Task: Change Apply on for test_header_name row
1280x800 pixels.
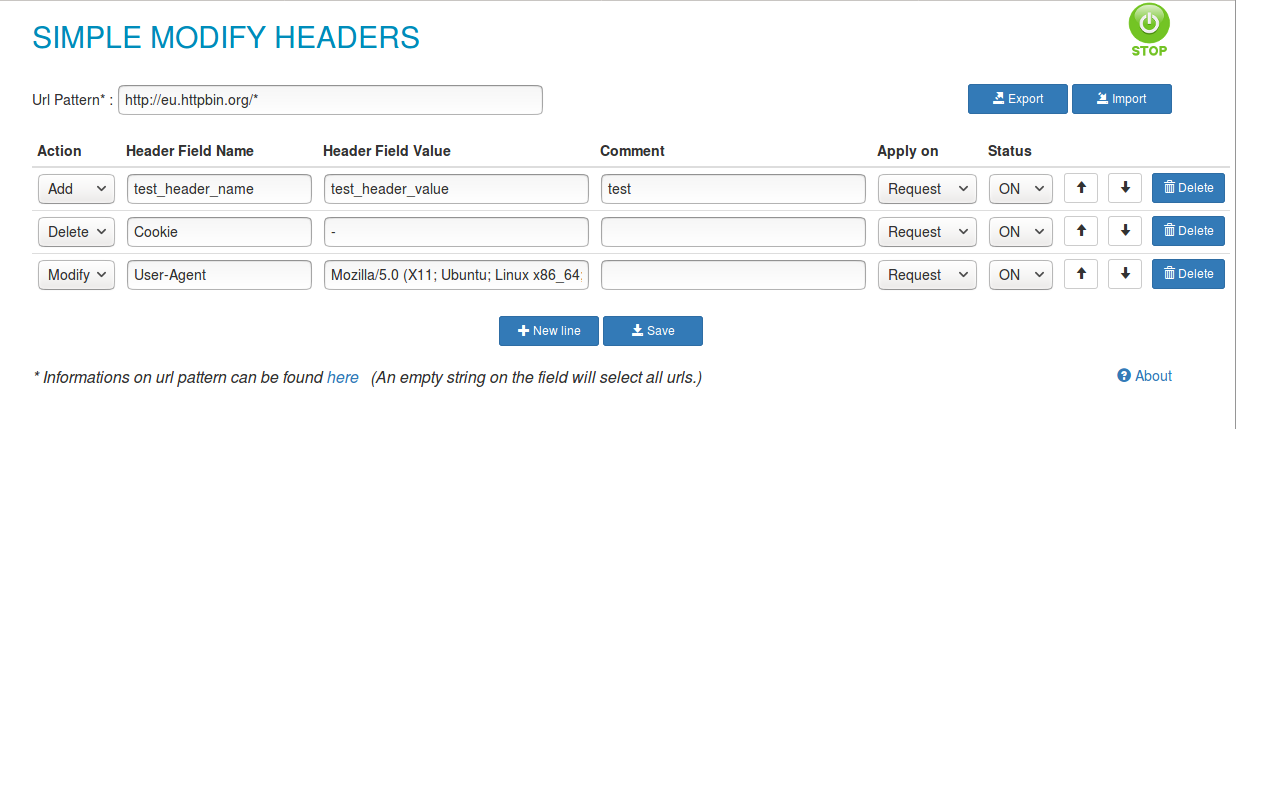Action: (927, 189)
